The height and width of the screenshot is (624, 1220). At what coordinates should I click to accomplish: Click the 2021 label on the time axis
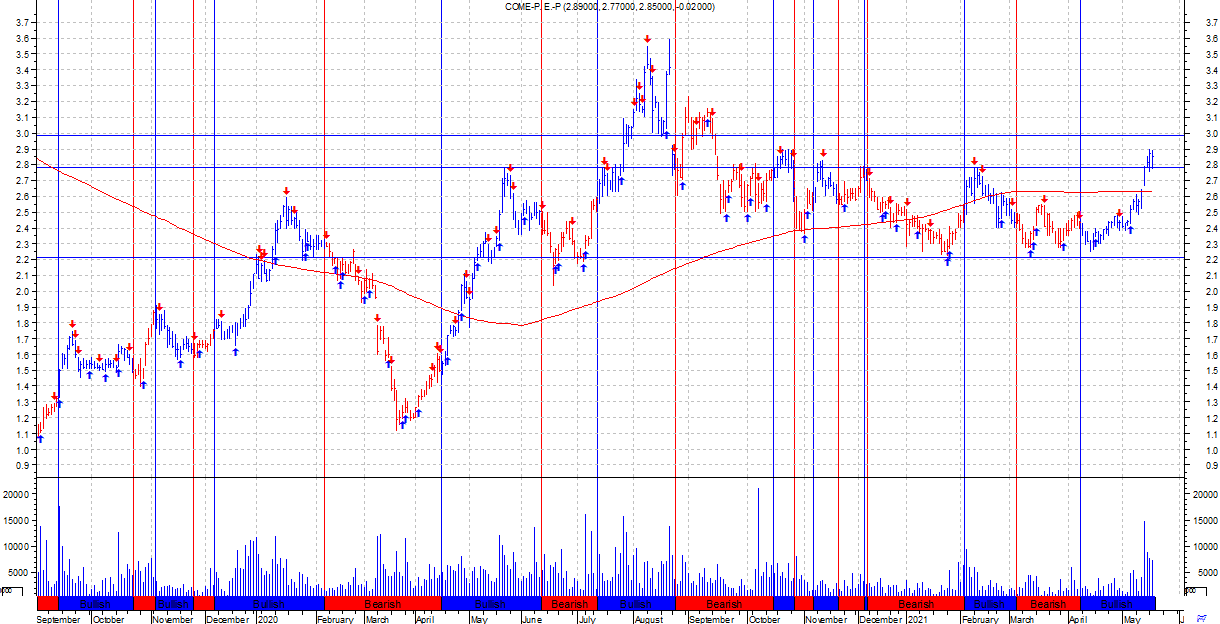point(918,619)
